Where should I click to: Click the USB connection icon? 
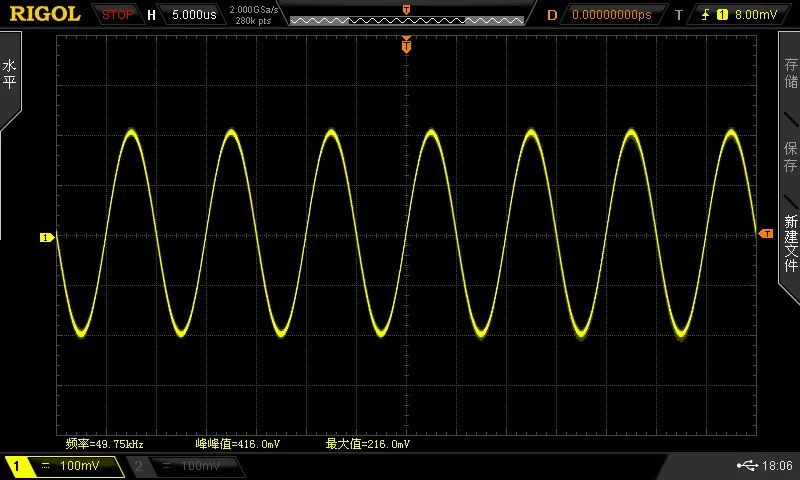[747, 465]
